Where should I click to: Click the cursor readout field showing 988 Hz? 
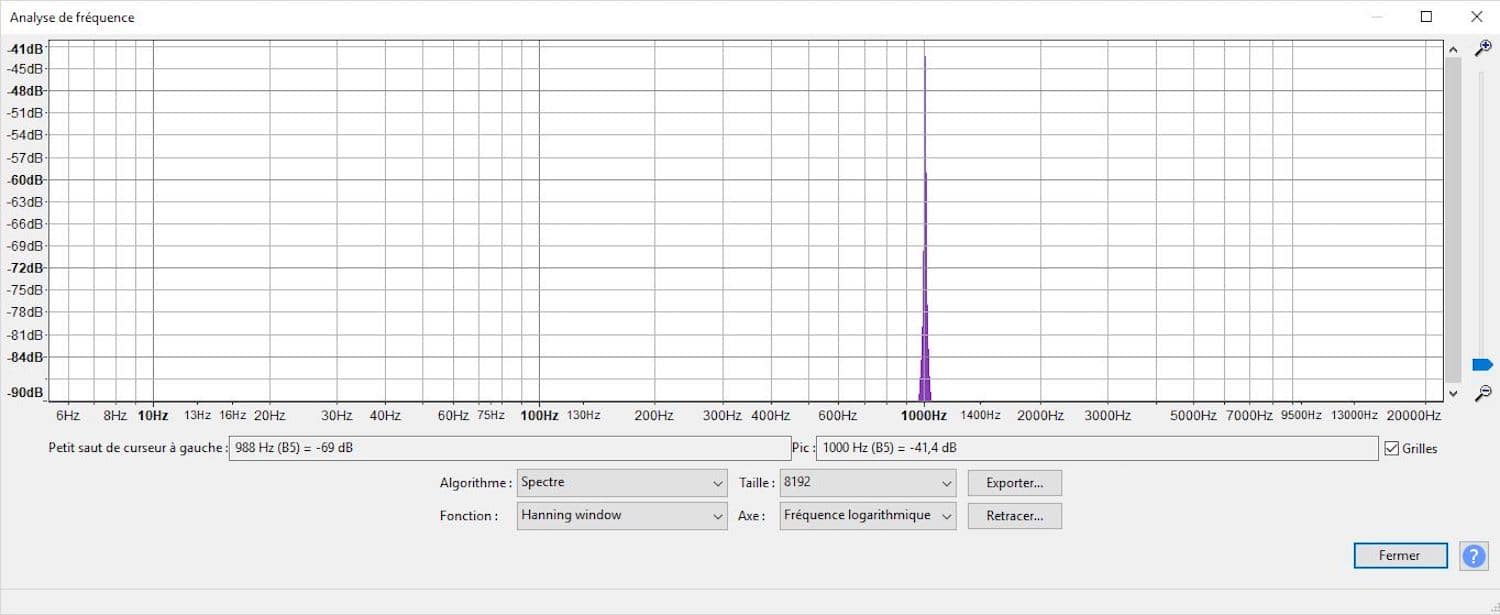[509, 449]
